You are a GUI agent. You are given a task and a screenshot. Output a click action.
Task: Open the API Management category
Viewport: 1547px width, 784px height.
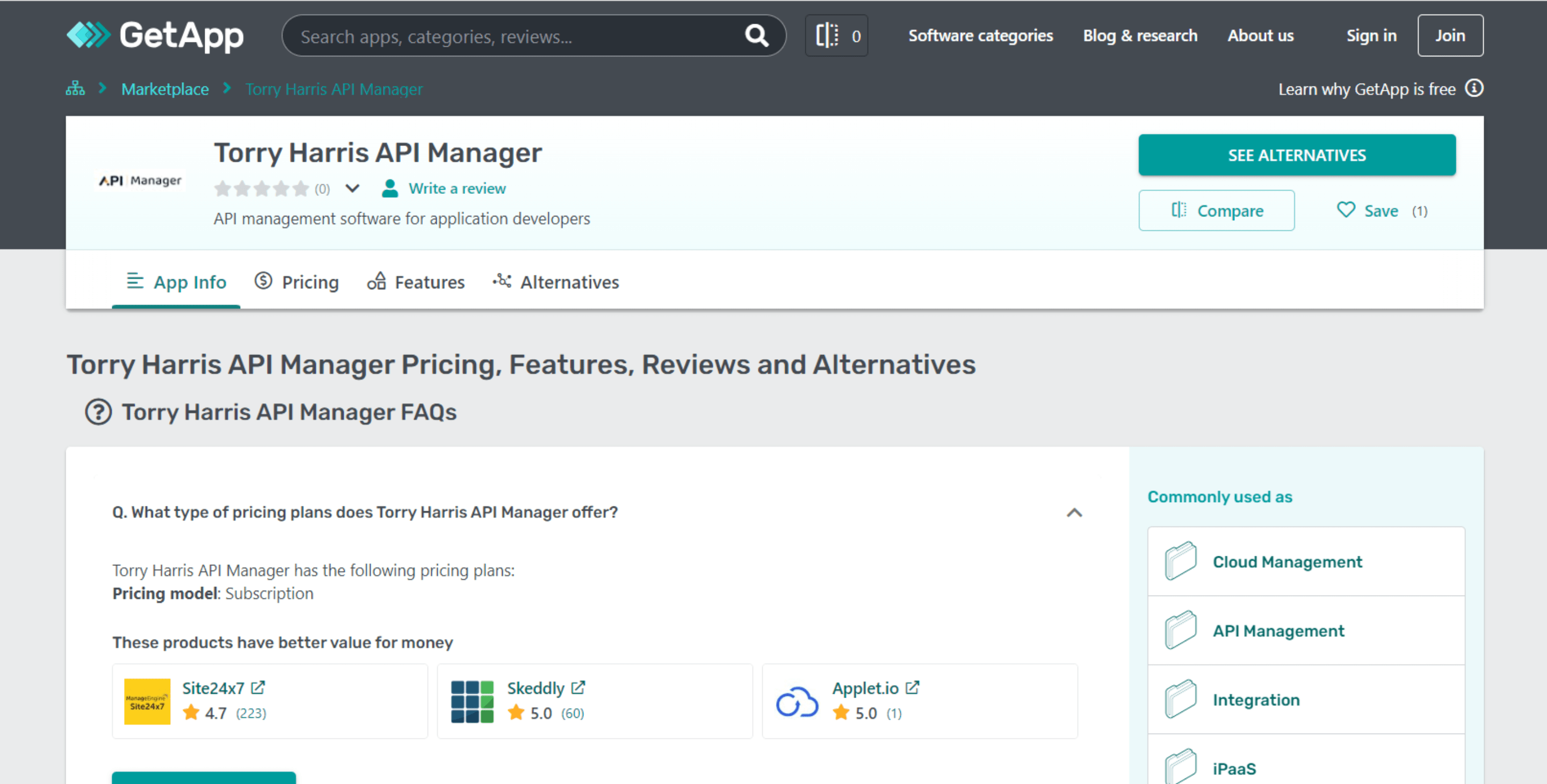(x=1306, y=630)
